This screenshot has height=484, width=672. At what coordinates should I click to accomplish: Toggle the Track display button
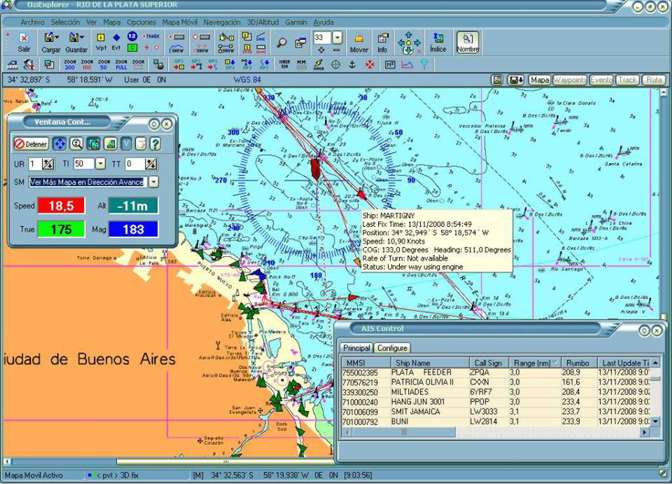coord(627,80)
